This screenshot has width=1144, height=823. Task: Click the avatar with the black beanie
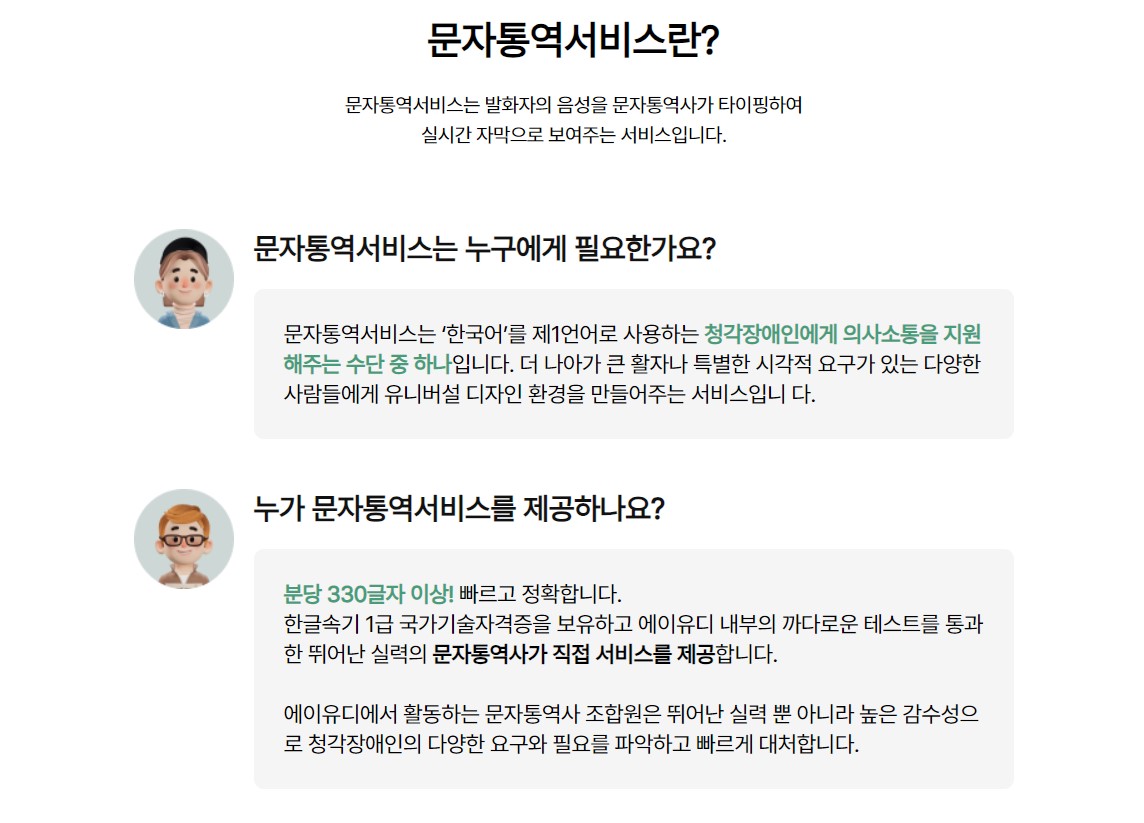click(184, 279)
